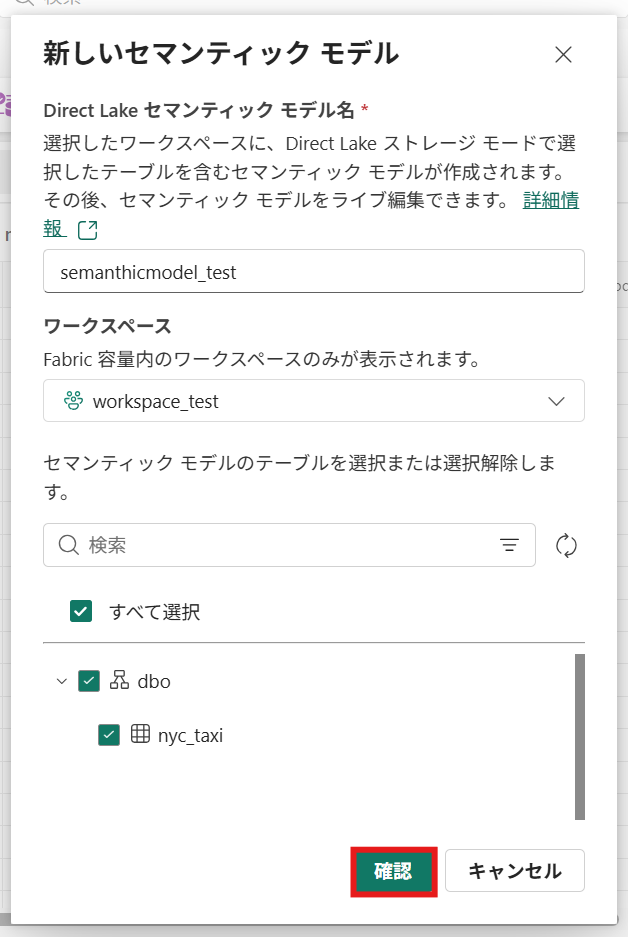Click the refresh tables icon
628x937 pixels.
coord(567,545)
